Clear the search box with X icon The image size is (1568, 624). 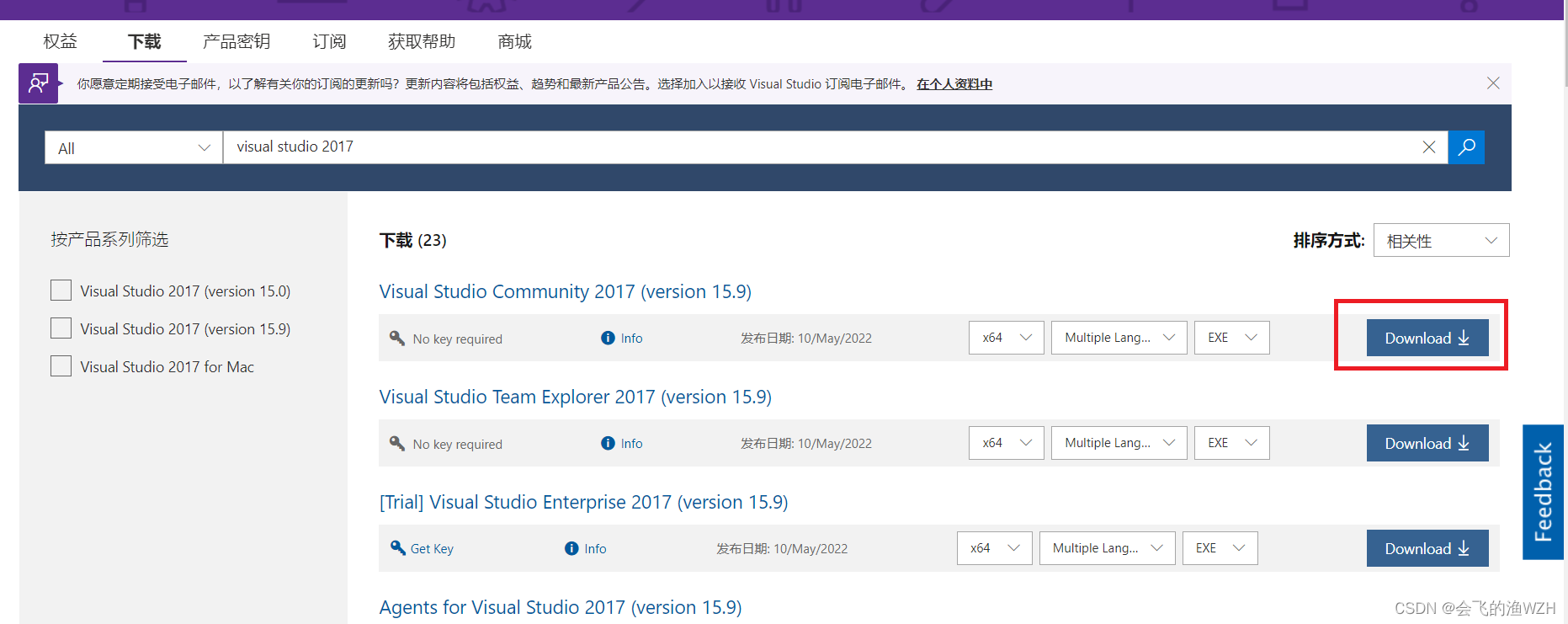[x=1429, y=147]
